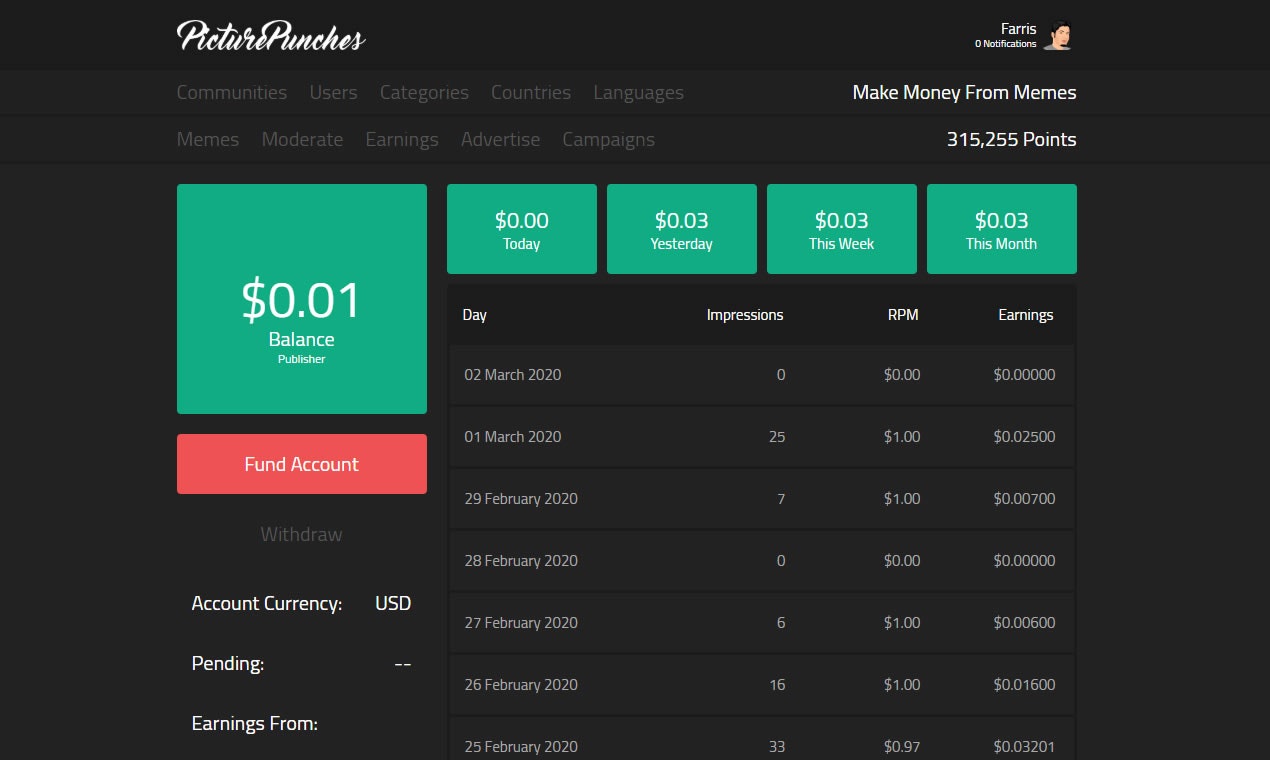Click the This Week earnings card

click(x=842, y=229)
